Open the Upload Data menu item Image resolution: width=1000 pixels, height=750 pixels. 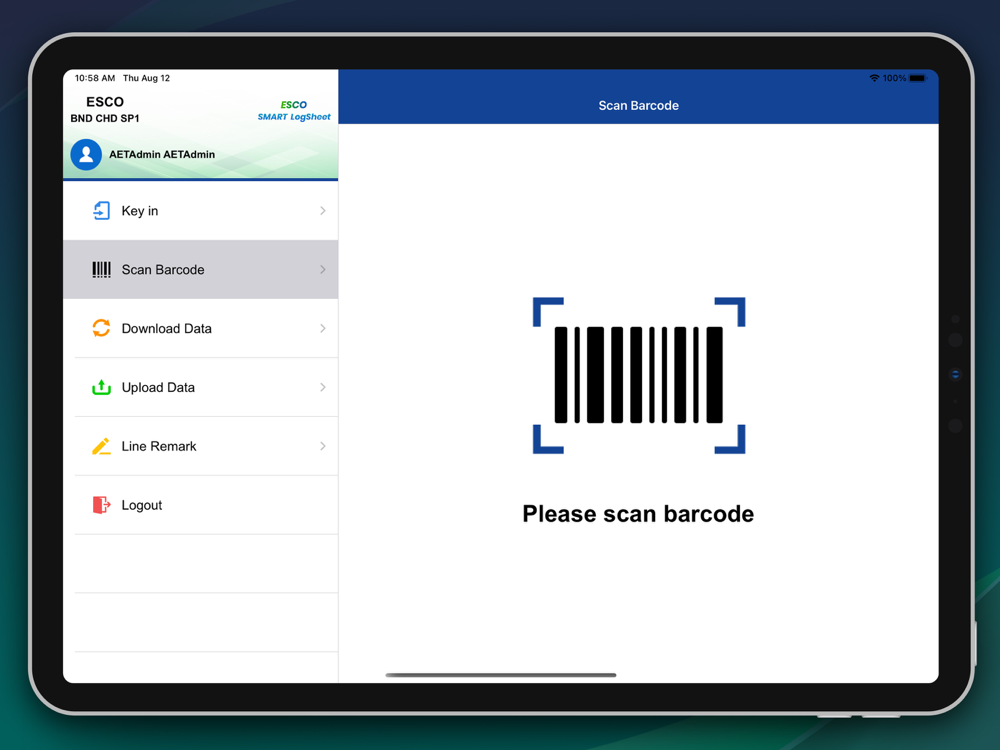click(x=201, y=387)
